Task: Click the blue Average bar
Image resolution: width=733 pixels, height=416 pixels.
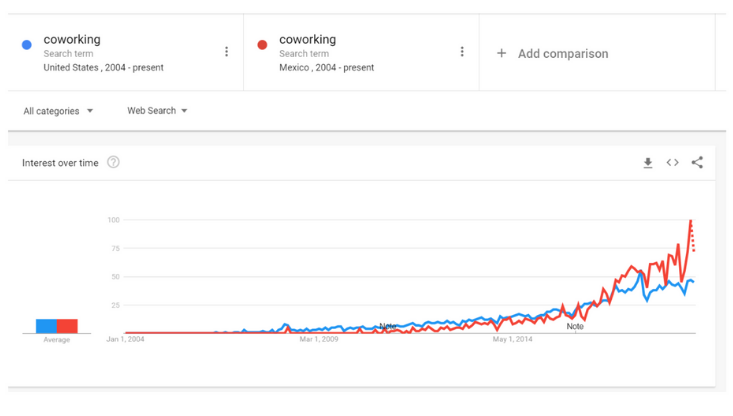Action: coord(46,326)
